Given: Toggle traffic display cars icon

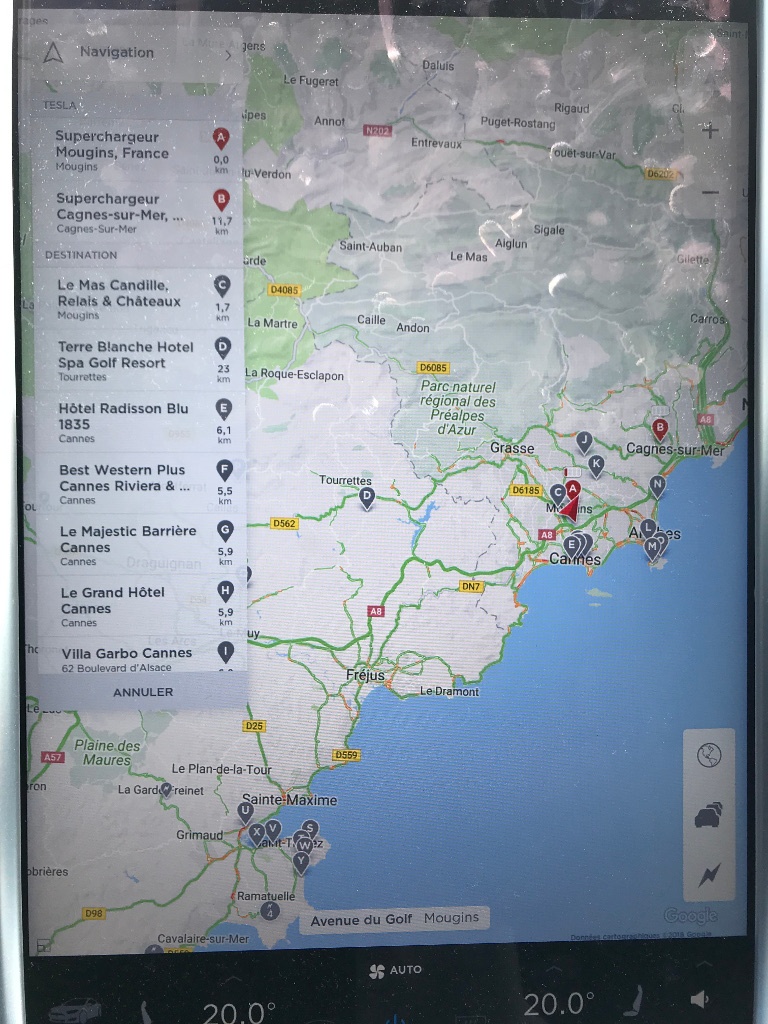Looking at the screenshot, I should tap(709, 814).
